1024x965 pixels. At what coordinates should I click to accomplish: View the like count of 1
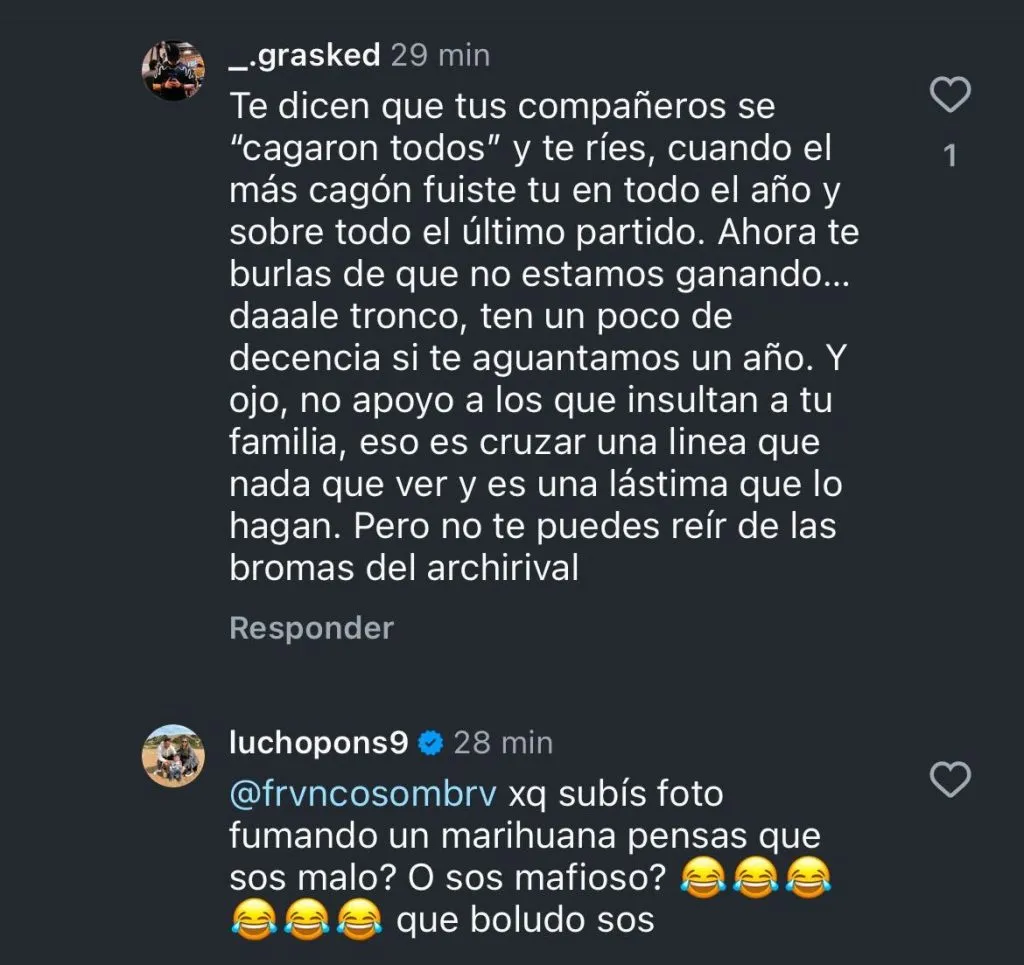point(950,155)
